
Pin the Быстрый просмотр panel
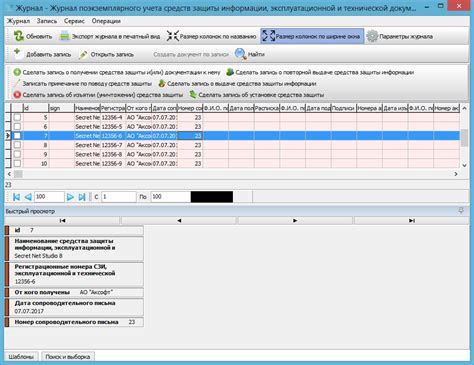click(x=461, y=211)
